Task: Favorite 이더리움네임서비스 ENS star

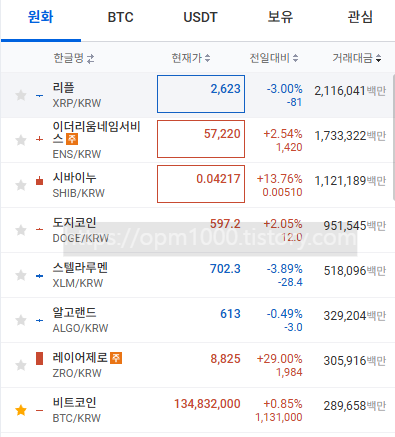Action: click(x=21, y=140)
